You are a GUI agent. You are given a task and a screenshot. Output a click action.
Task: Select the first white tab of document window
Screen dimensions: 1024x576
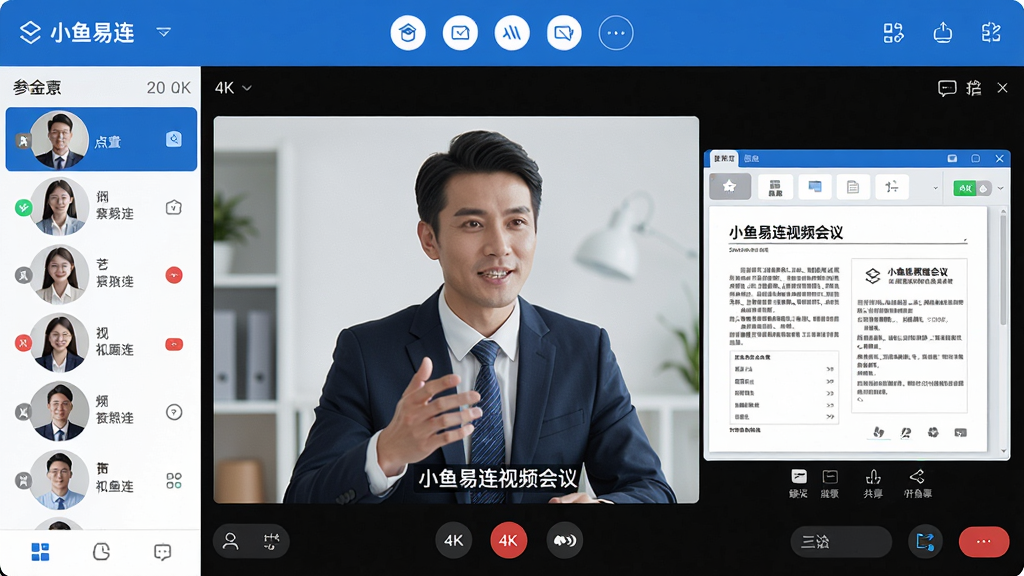(x=724, y=159)
